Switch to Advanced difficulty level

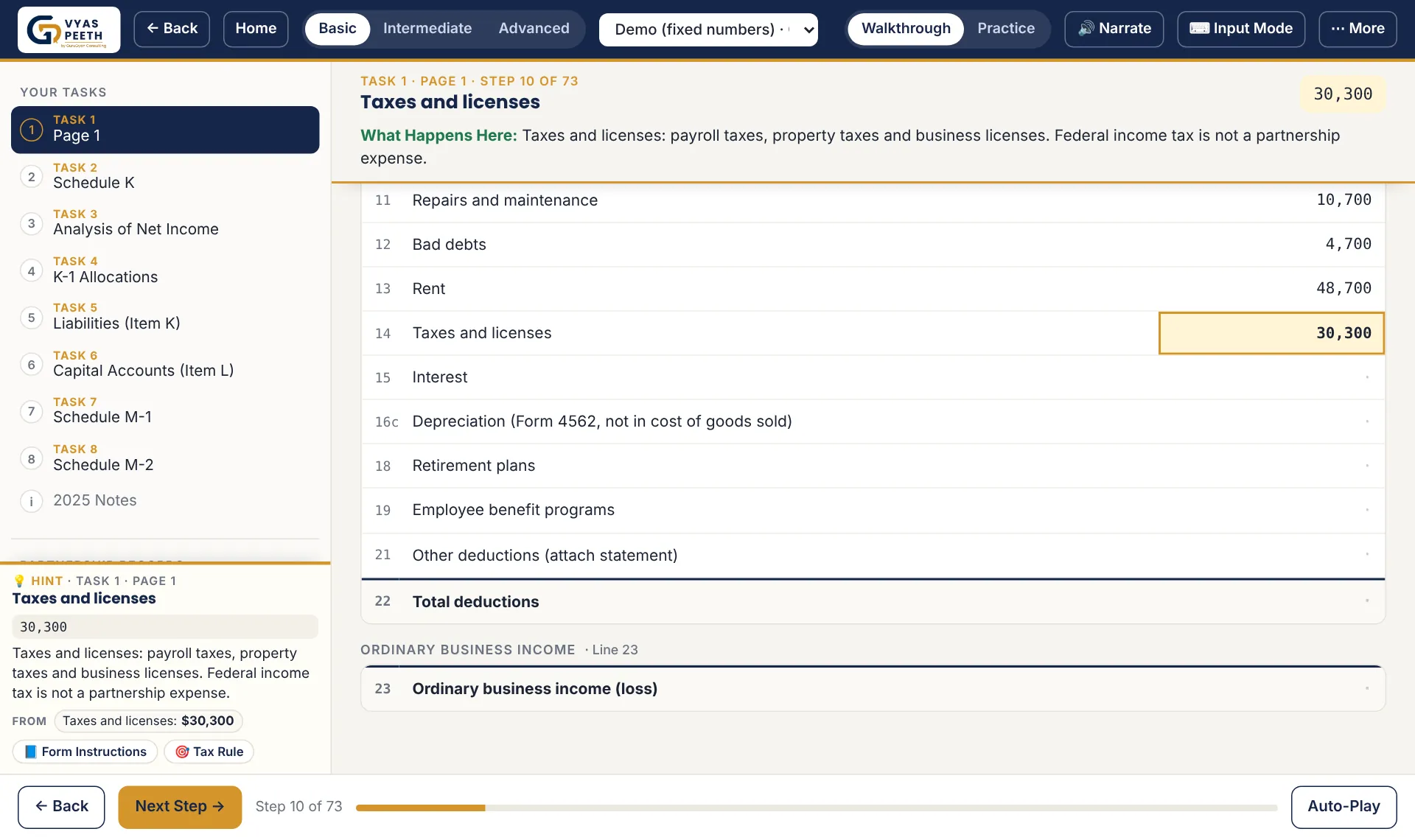534,29
